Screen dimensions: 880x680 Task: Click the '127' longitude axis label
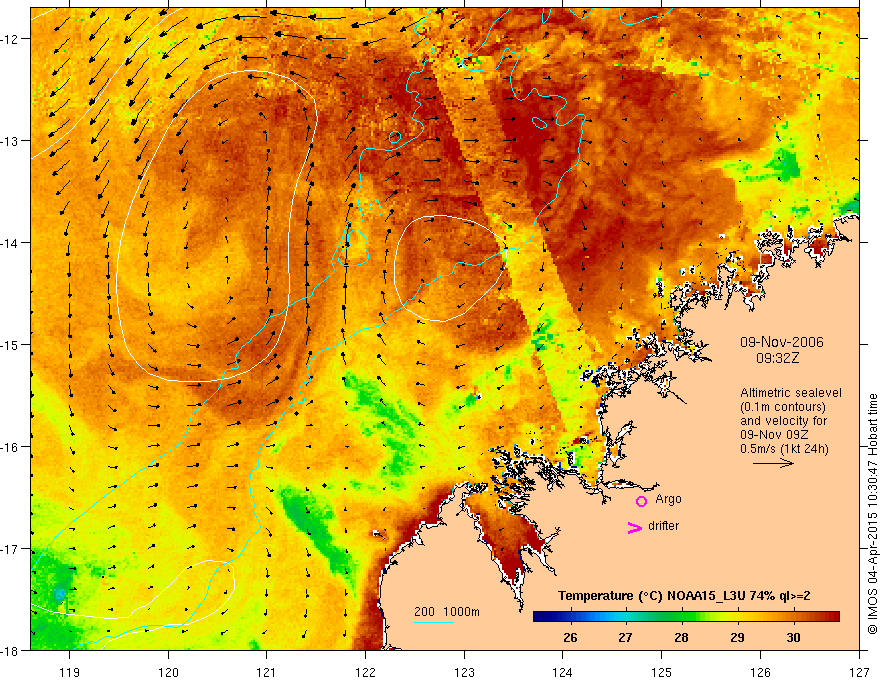859,672
